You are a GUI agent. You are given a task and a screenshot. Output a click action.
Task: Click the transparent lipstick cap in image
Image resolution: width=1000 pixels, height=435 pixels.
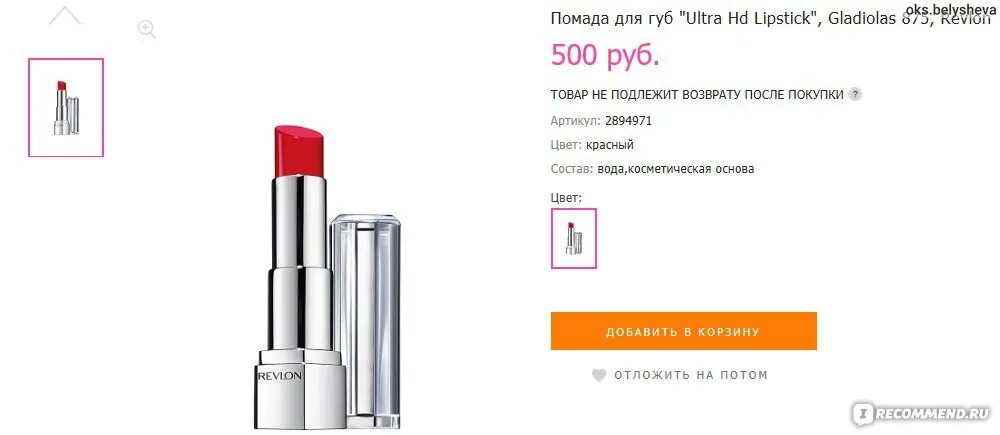[366, 321]
